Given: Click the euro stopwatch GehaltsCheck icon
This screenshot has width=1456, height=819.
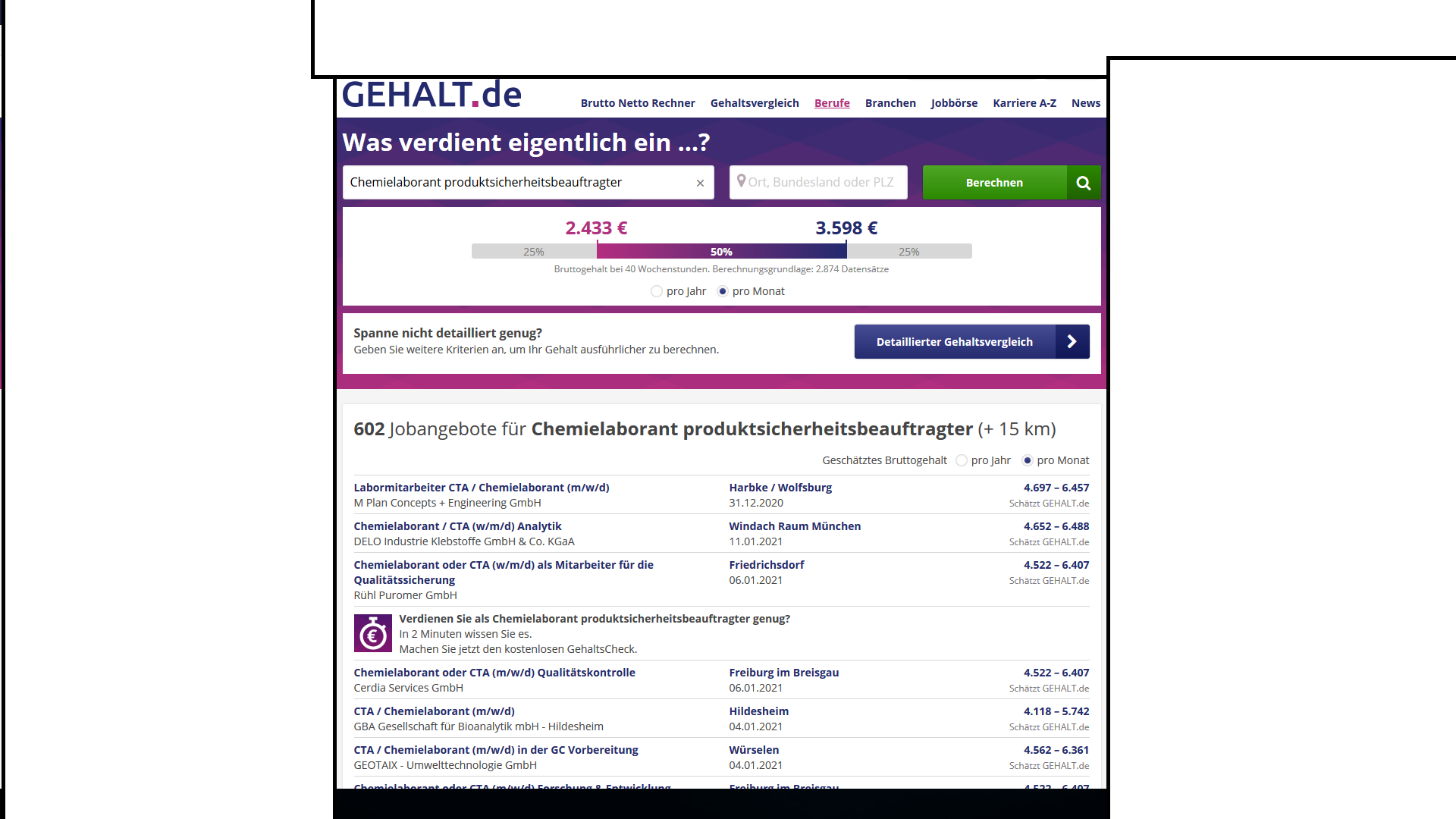Looking at the screenshot, I should coord(372,633).
